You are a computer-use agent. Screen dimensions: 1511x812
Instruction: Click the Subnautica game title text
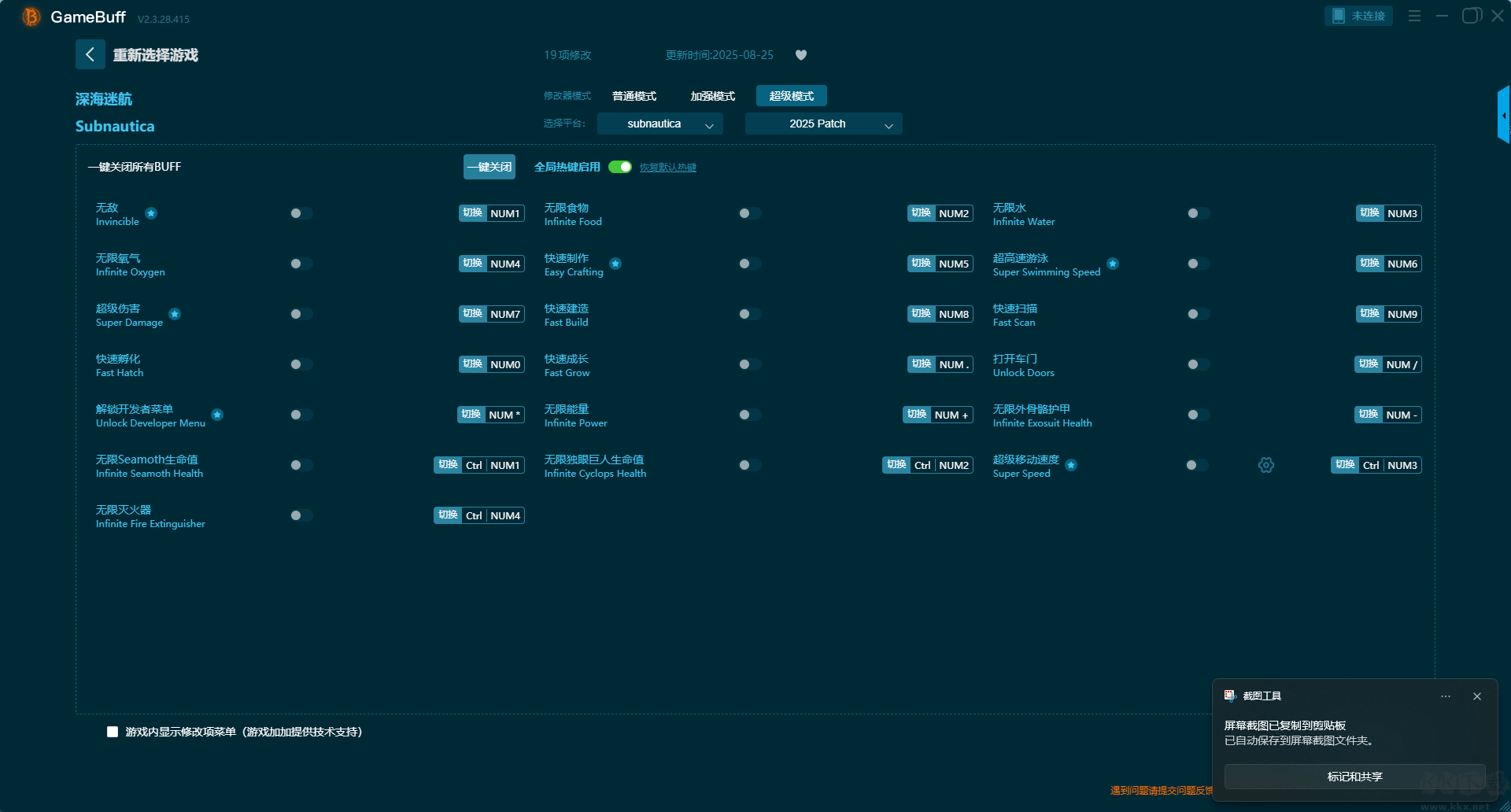click(115, 126)
